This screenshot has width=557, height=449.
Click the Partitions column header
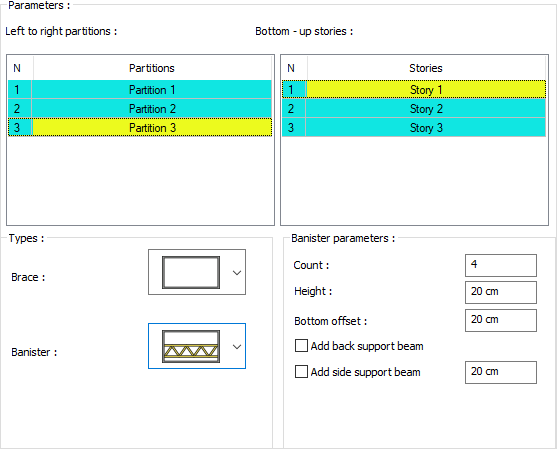point(152,68)
